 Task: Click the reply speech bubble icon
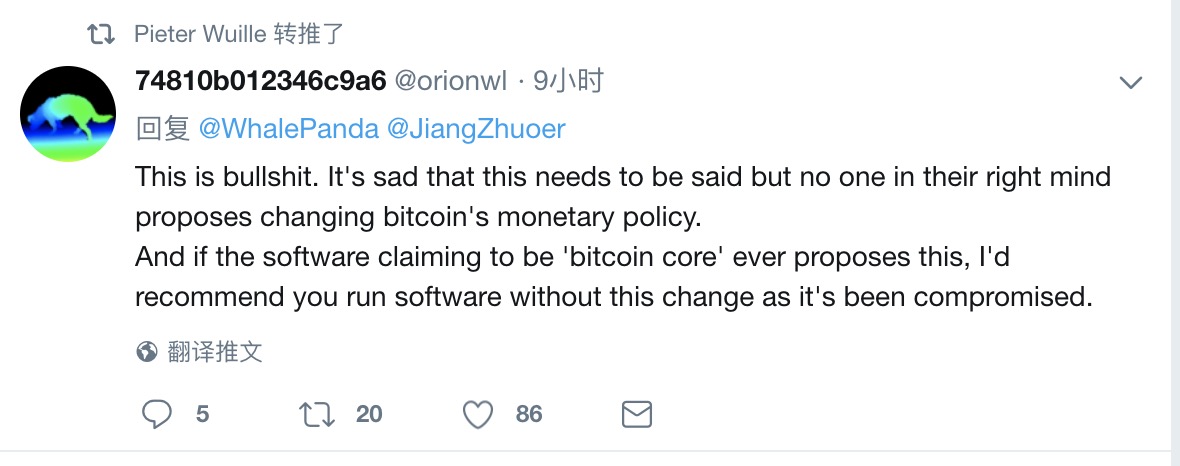[157, 414]
